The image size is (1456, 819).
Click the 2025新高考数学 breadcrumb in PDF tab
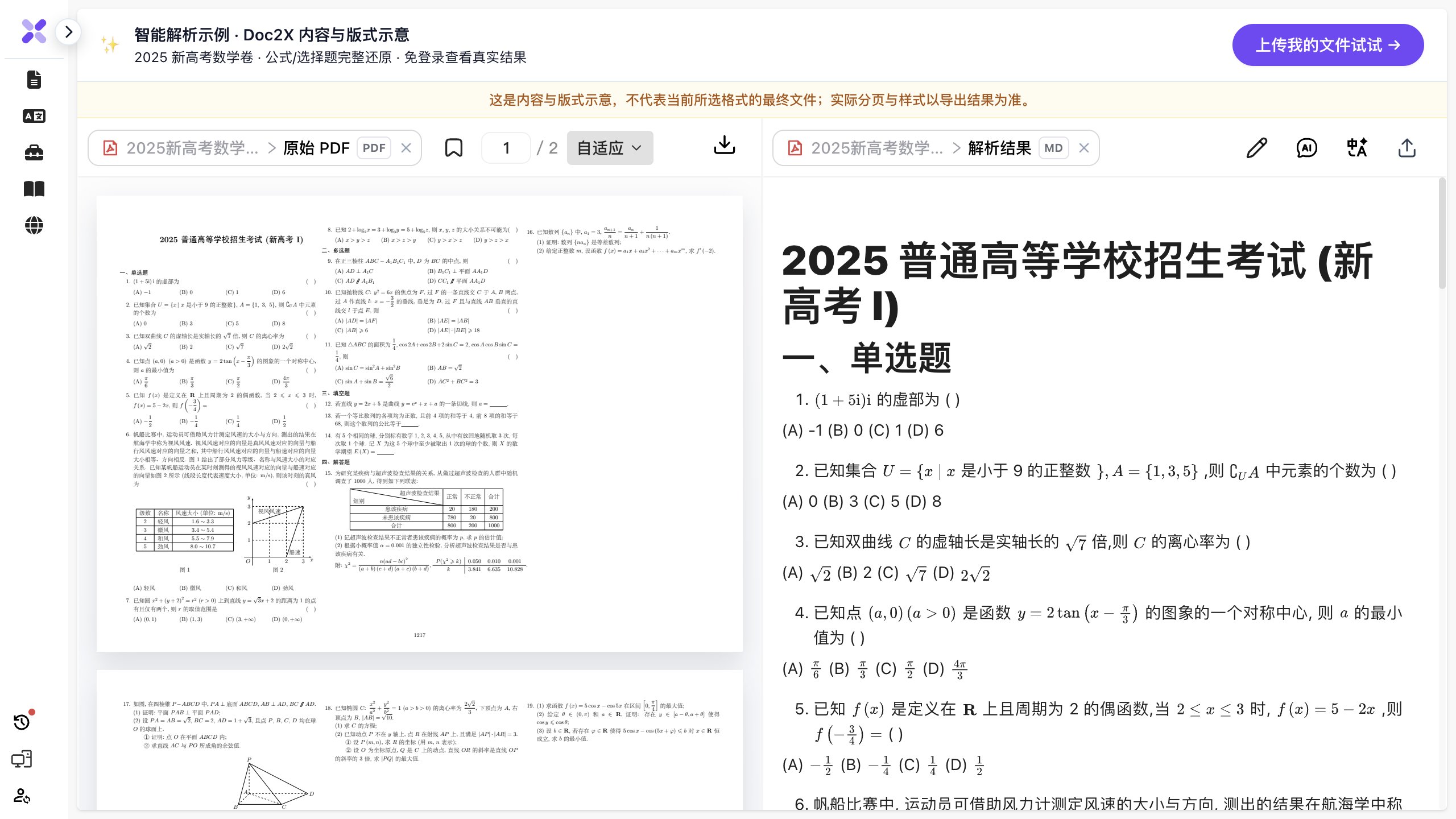(x=192, y=148)
